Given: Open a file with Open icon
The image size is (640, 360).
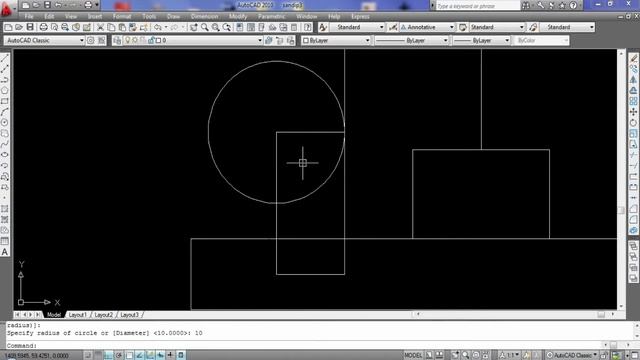Looking at the screenshot, I should 19,27.
